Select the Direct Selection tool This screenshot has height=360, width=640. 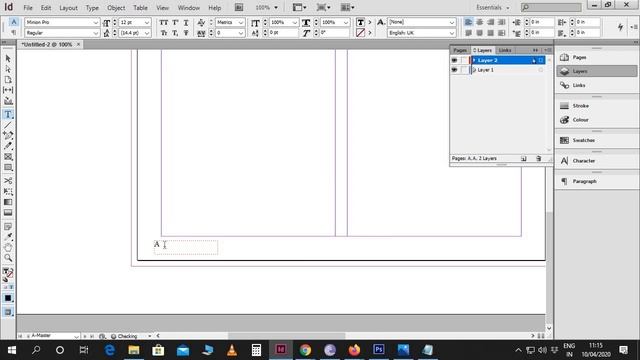(x=8, y=69)
